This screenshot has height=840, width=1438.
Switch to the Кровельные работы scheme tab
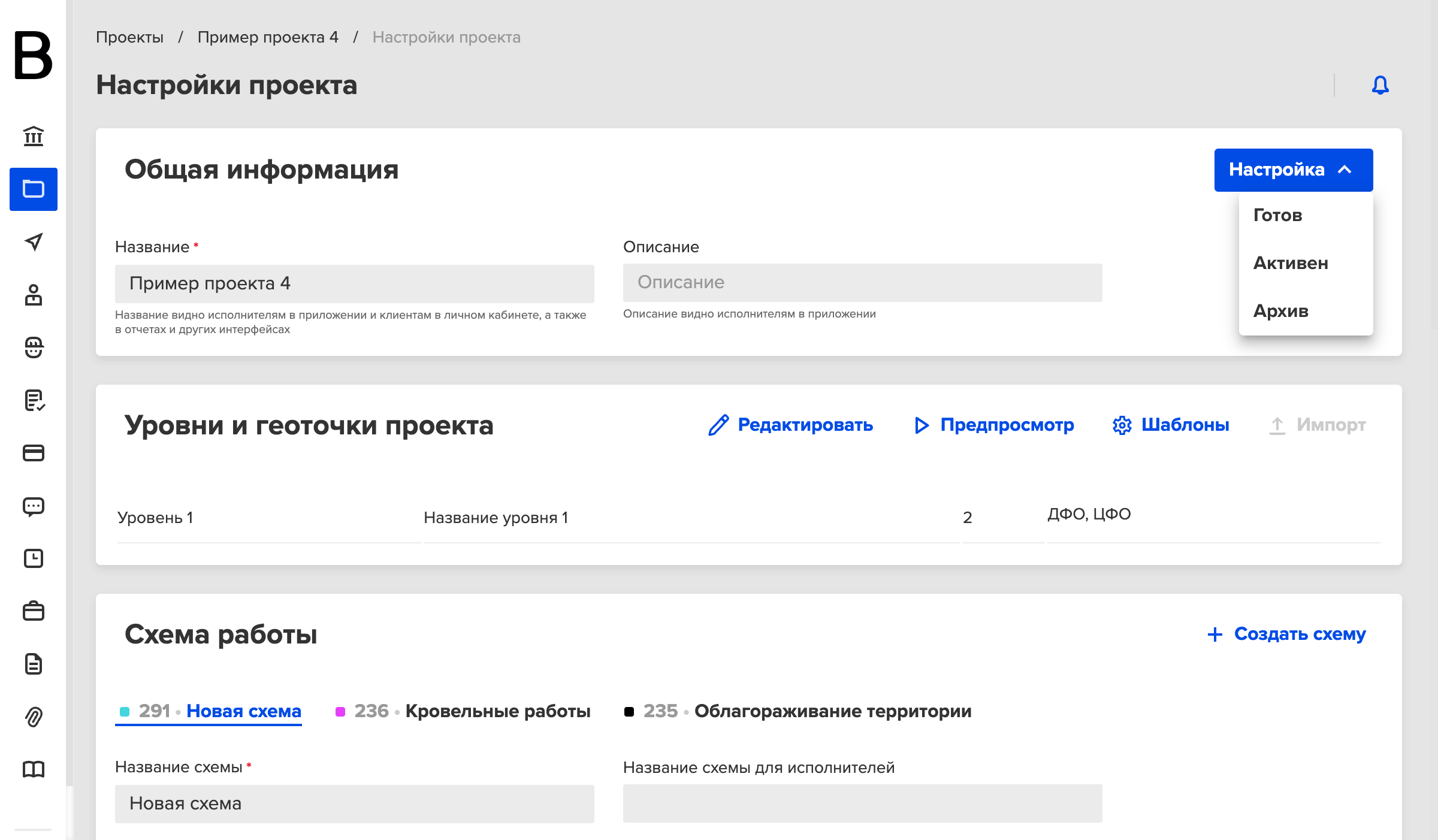click(x=463, y=711)
